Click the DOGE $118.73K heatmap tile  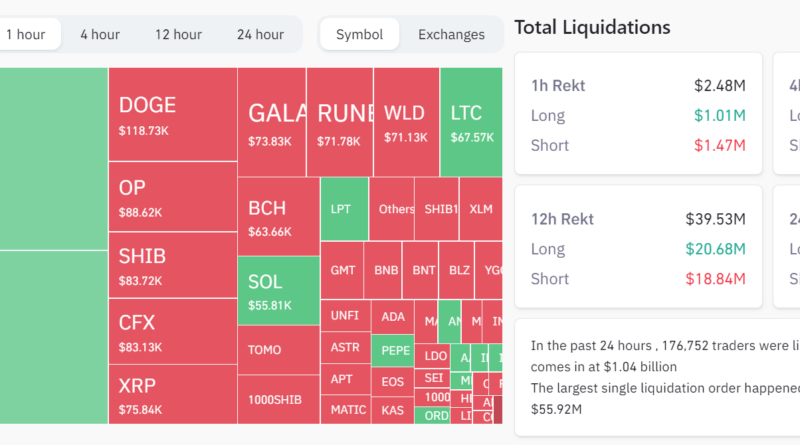pos(172,114)
